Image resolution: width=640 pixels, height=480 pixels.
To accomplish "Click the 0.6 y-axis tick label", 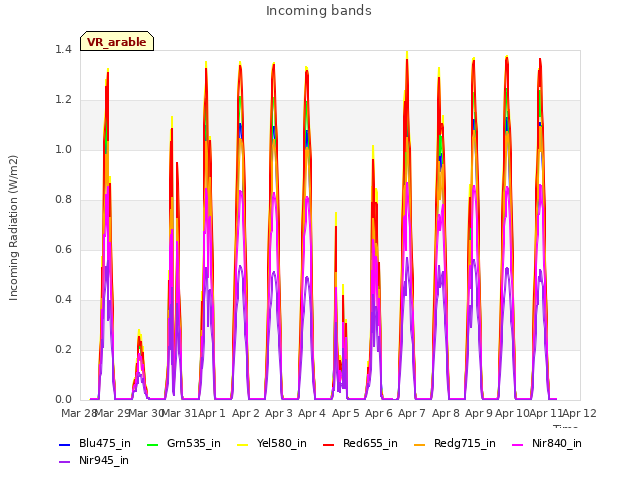I will pos(63,250).
